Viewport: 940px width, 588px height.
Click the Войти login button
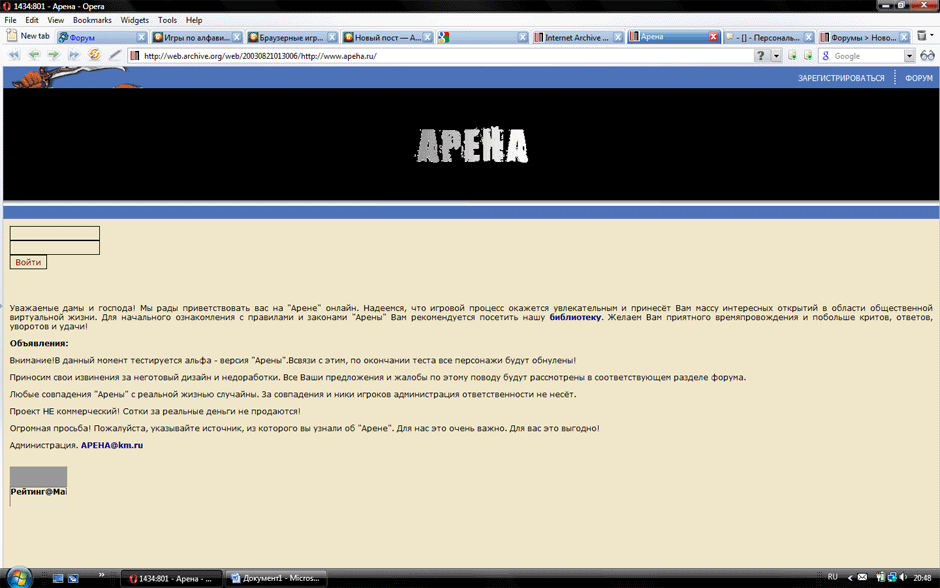(28, 262)
